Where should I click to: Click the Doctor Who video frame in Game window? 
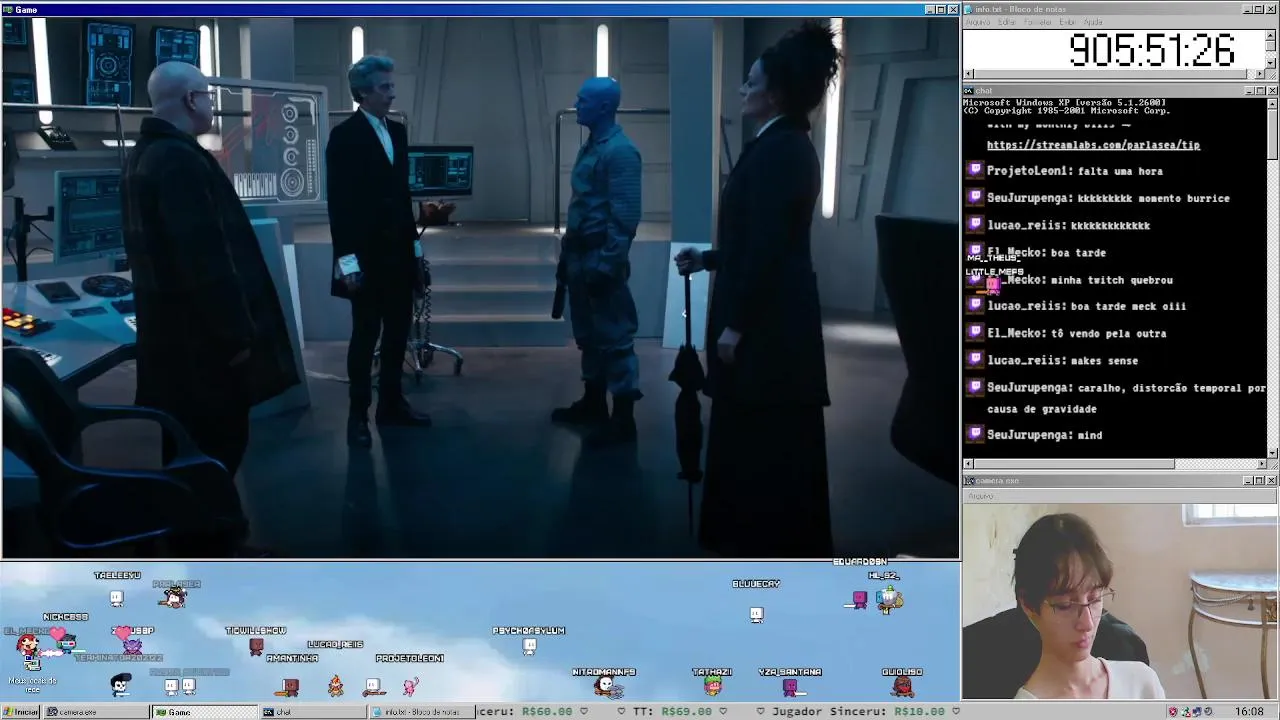click(480, 287)
